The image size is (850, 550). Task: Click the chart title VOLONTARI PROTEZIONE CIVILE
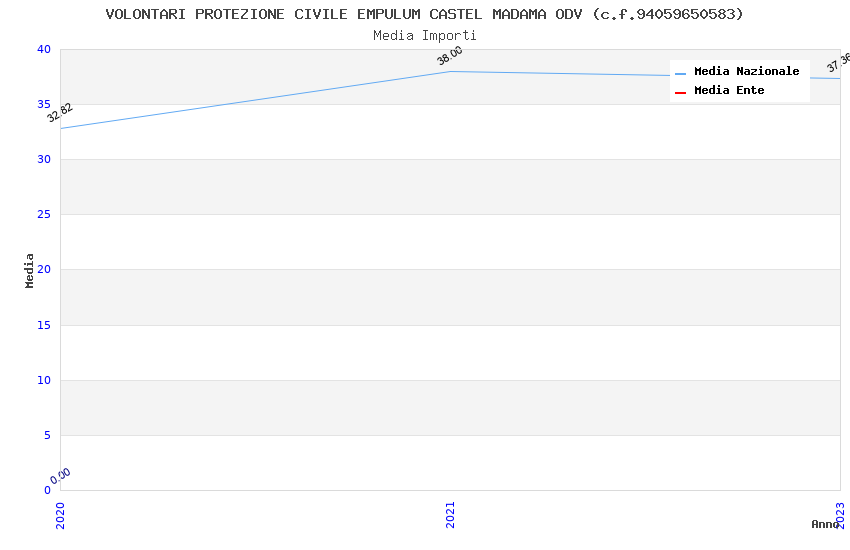click(x=424, y=14)
